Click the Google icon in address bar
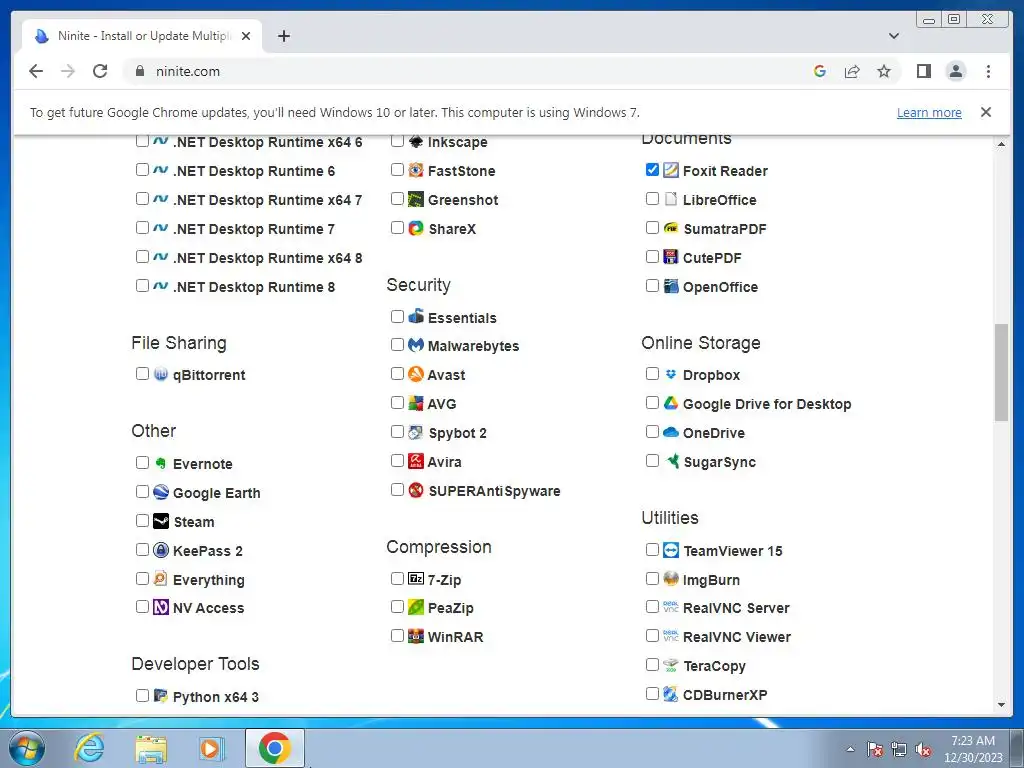The width and height of the screenshot is (1024, 768). (820, 71)
